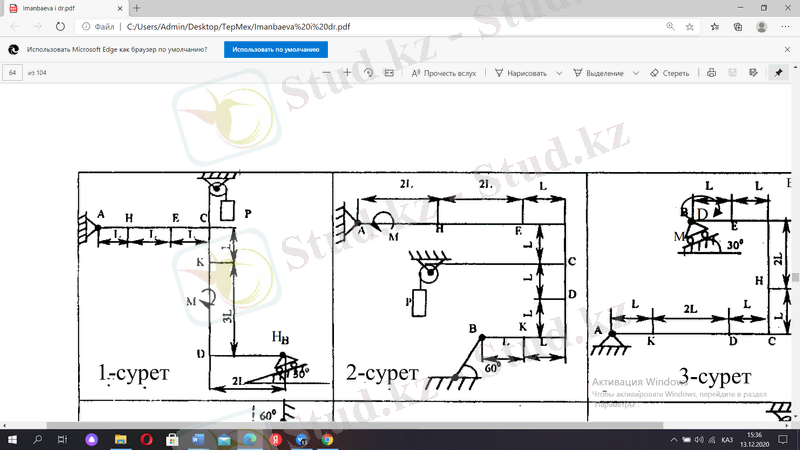Viewport: 800px width, 450px height.
Task: Click the save-as icon in PDF toolbar
Action: coord(754,73)
